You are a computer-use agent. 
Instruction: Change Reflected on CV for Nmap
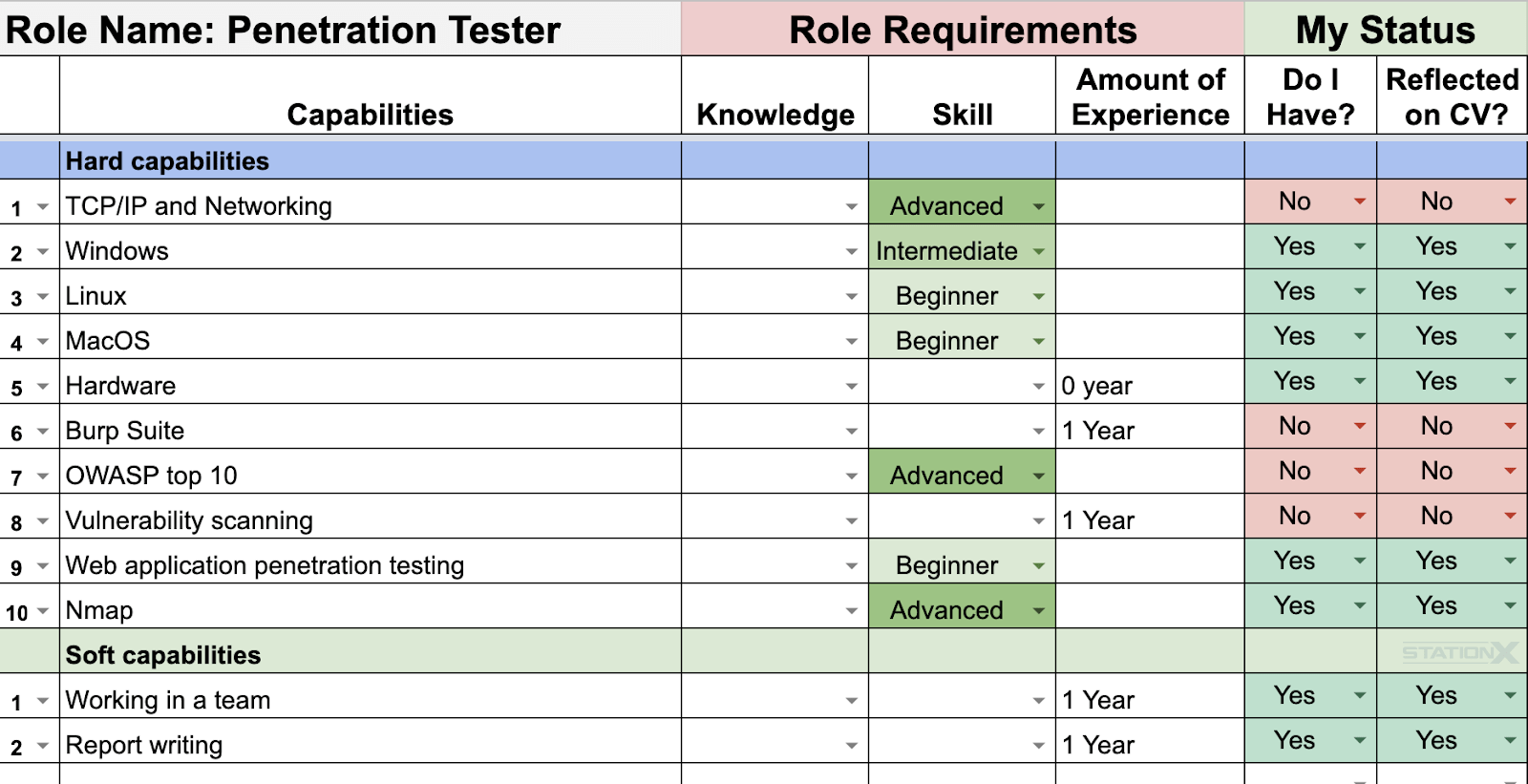(1510, 606)
